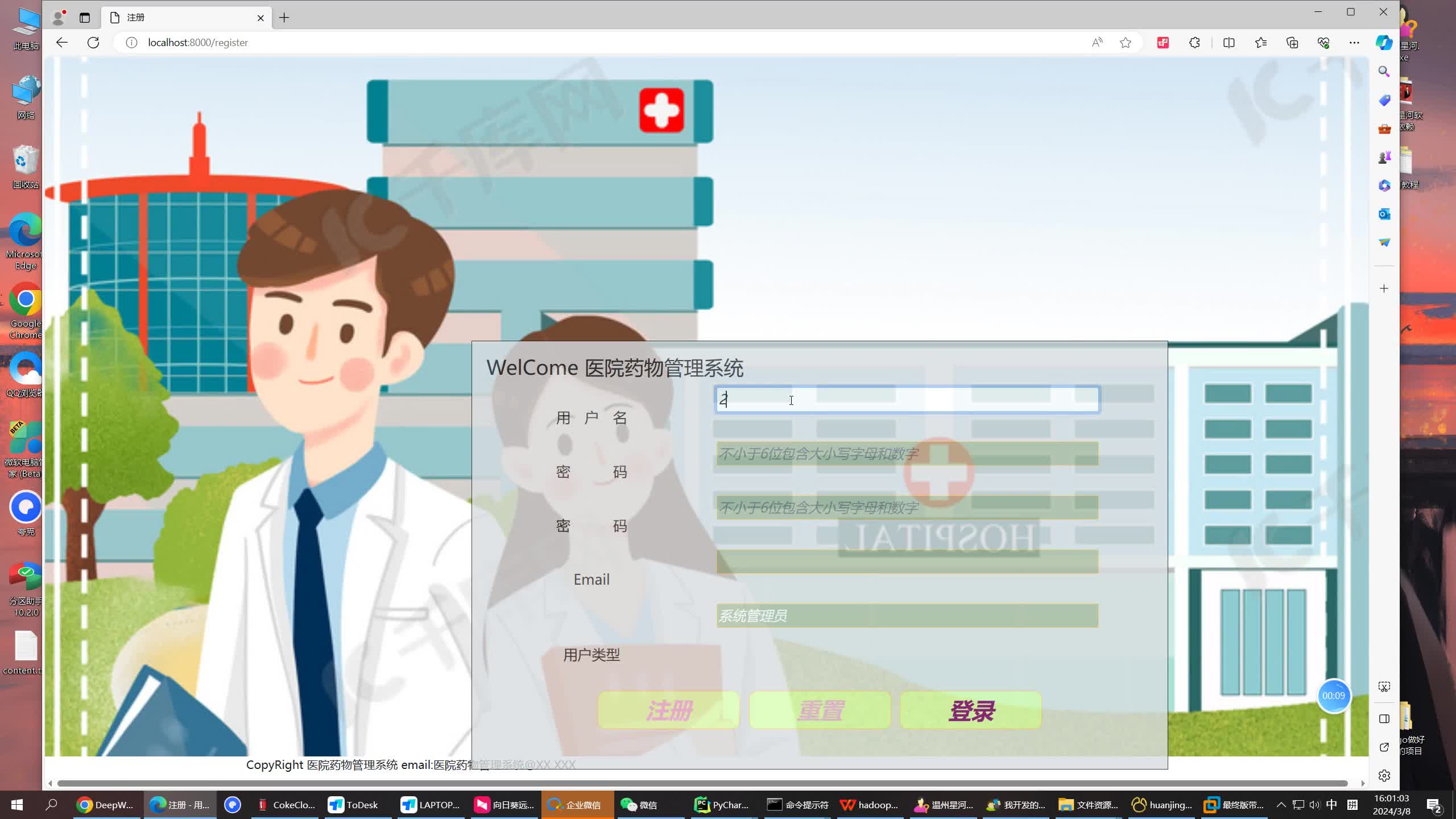Open Copilot icon in Edge sidebar
The image size is (1456, 819).
pos(1384,43)
